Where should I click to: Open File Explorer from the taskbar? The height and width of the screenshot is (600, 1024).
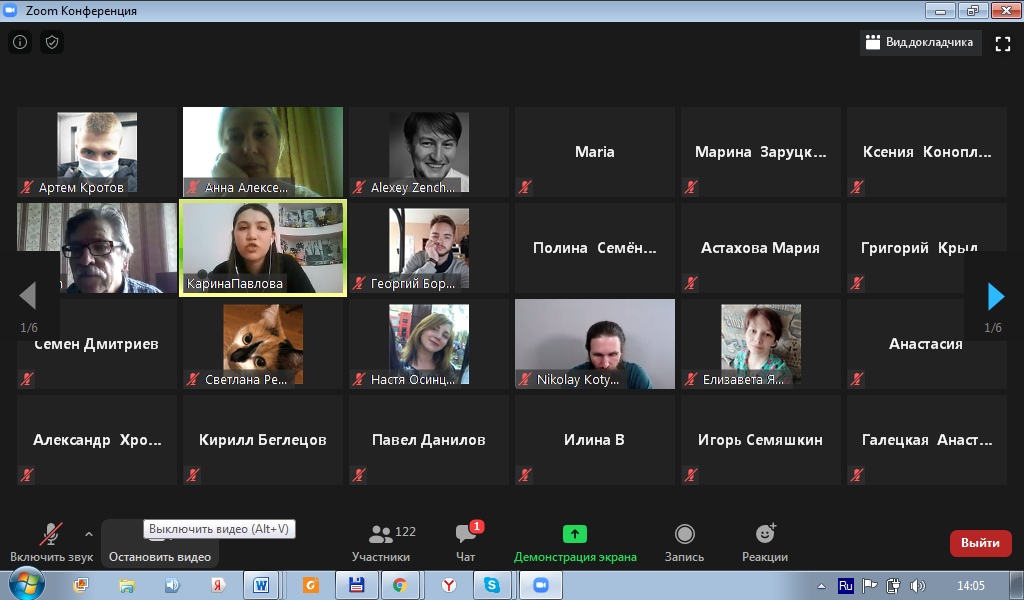(126, 585)
